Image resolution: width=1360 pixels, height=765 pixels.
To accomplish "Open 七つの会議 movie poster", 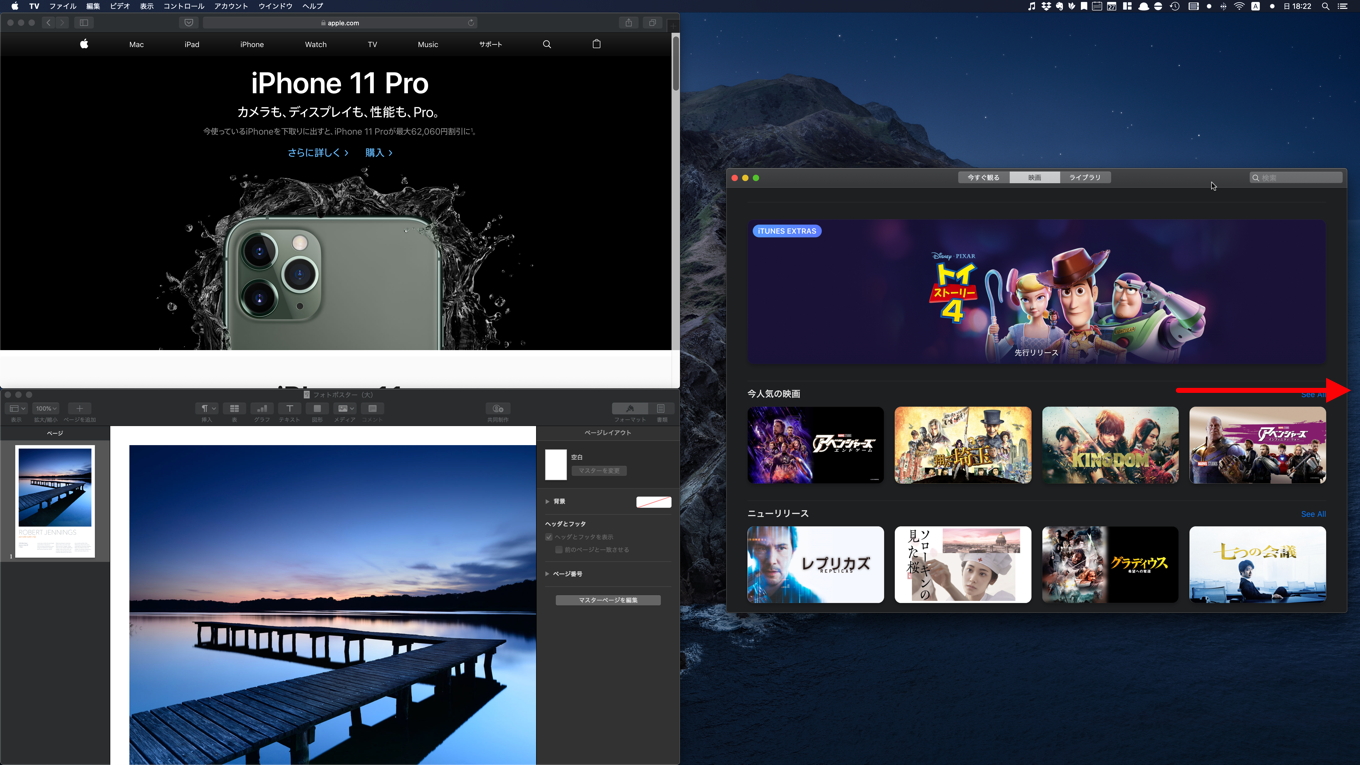I will (1258, 565).
